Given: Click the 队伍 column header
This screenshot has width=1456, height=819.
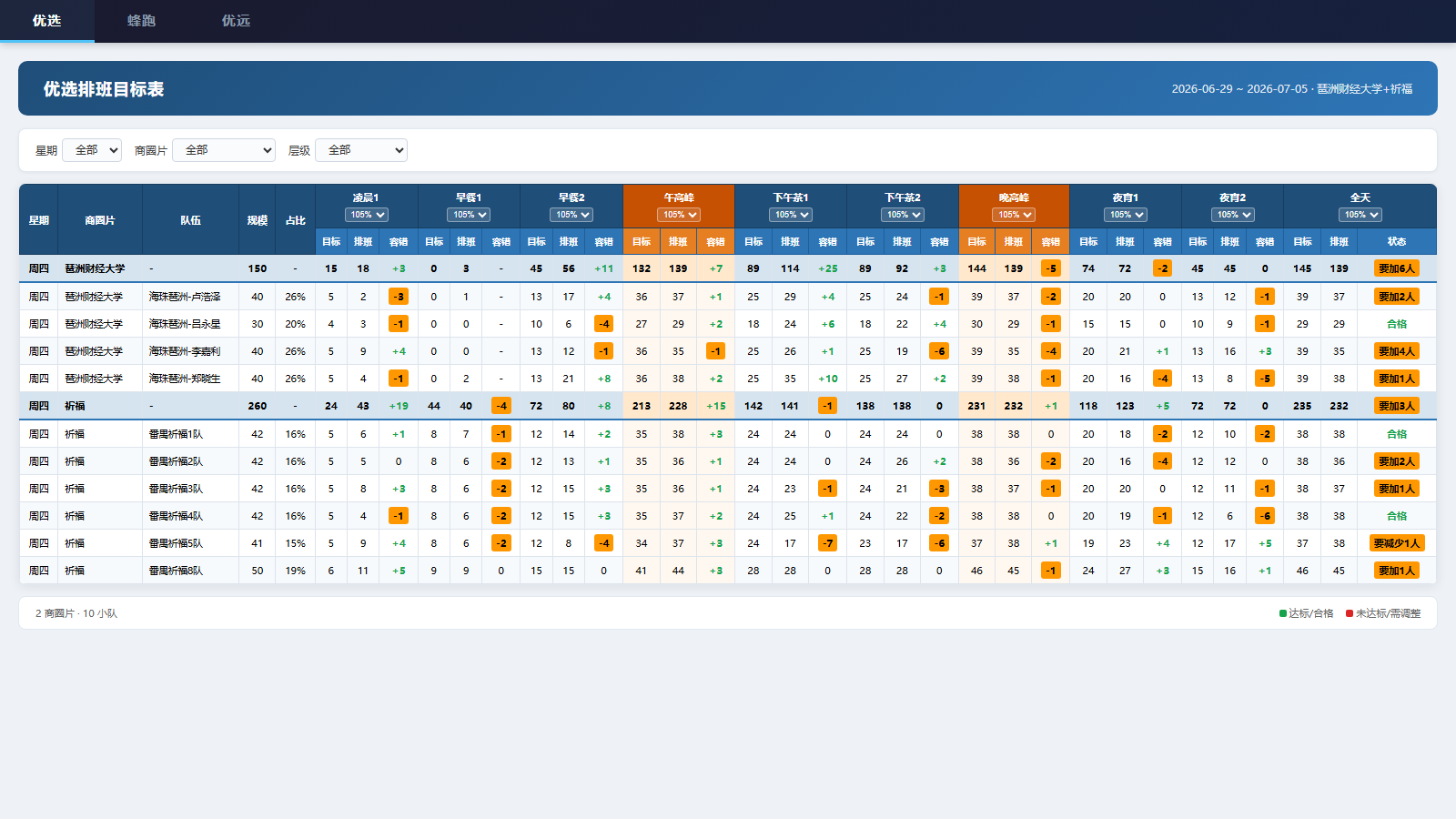Looking at the screenshot, I should pos(190,220).
